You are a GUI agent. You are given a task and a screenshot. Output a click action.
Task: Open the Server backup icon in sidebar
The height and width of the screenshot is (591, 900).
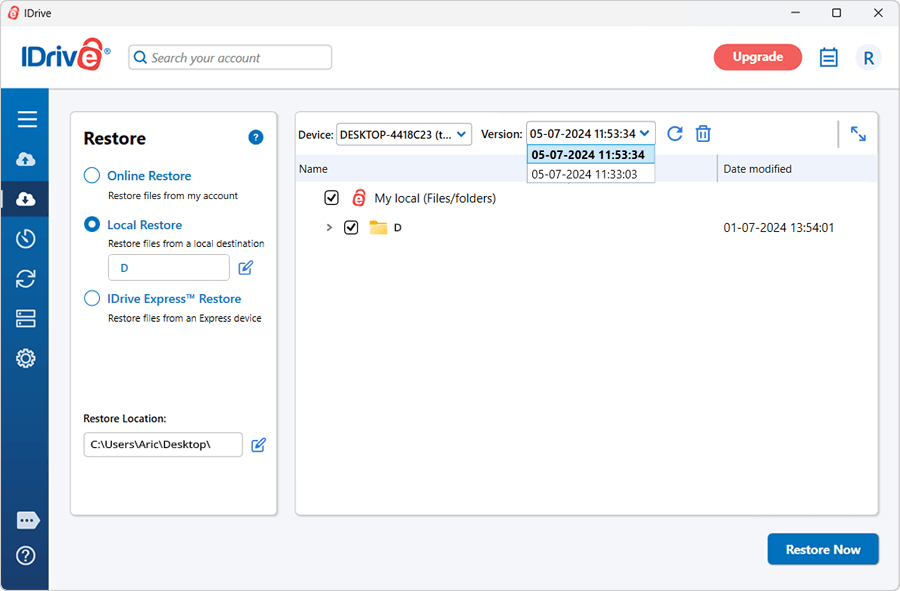tap(25, 318)
